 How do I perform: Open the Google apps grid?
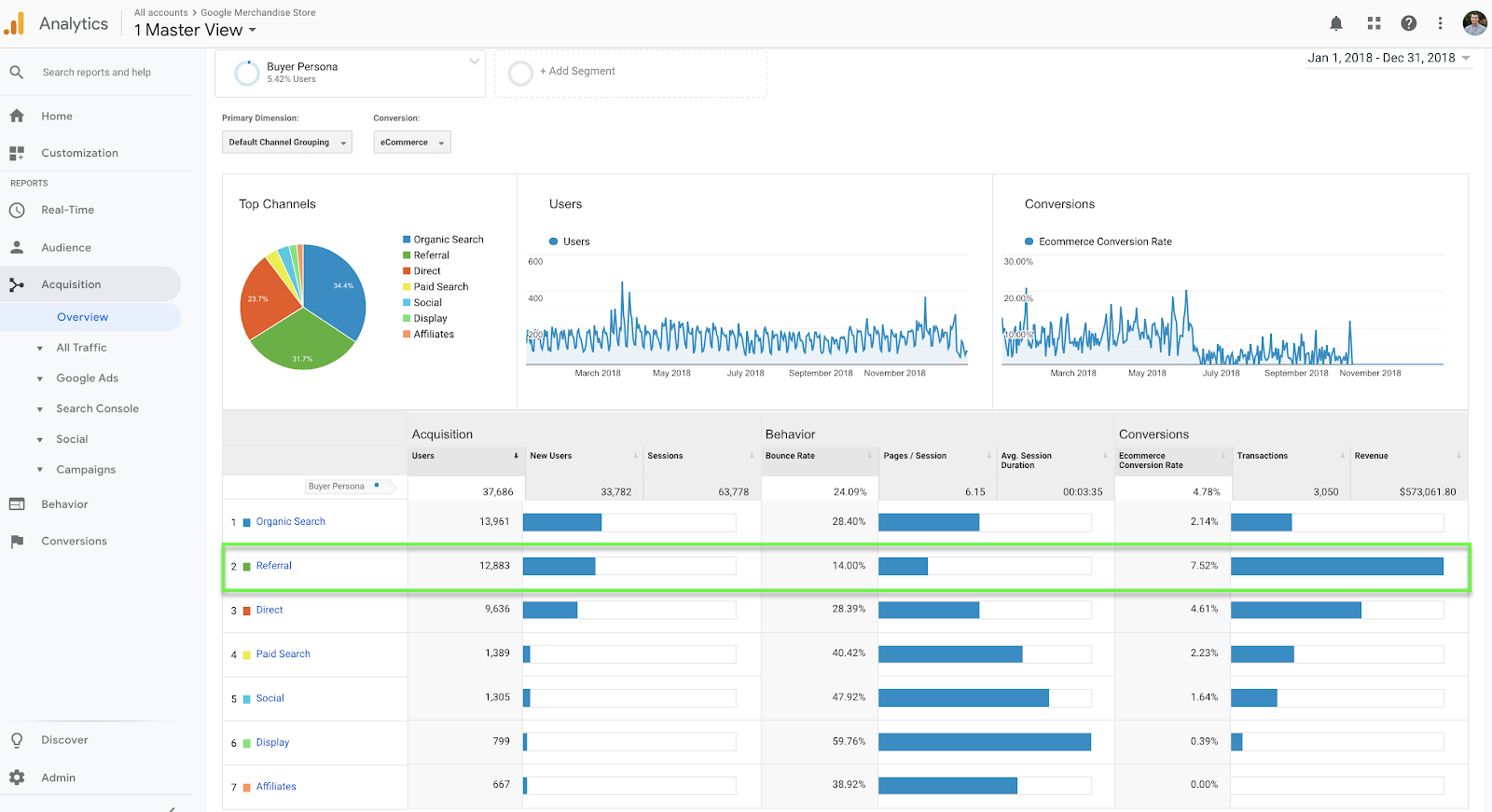[x=1374, y=23]
